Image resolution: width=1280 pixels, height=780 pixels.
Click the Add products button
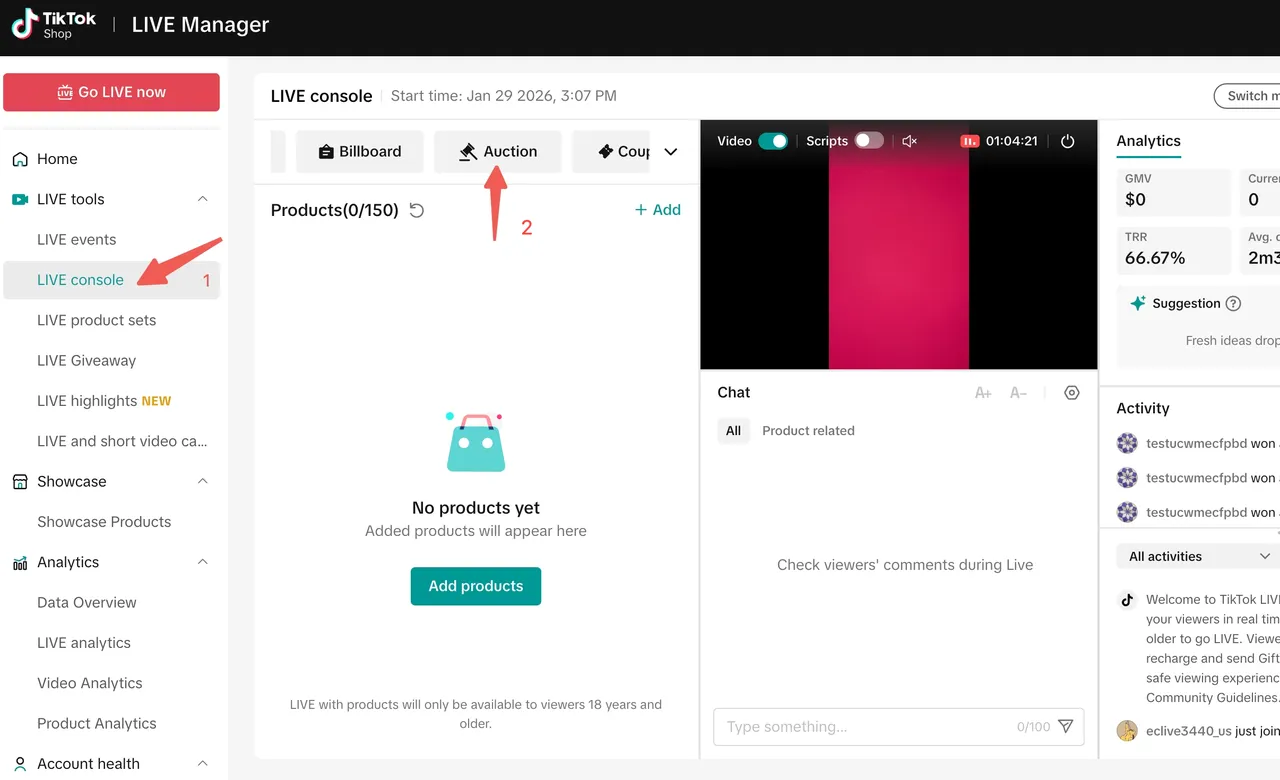tap(476, 586)
